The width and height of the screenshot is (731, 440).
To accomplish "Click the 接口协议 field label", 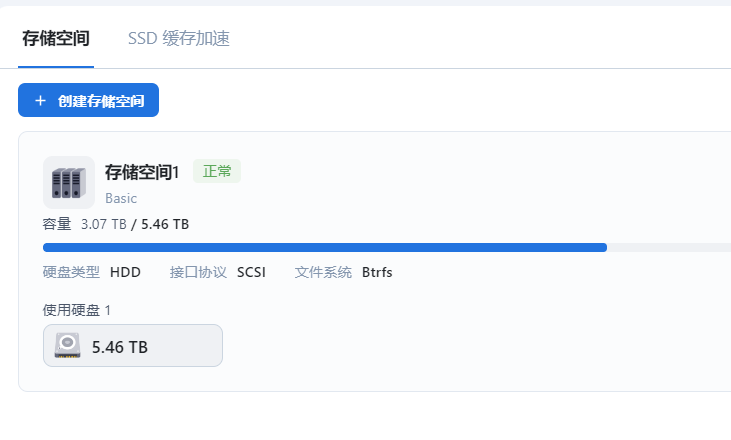I will (198, 272).
